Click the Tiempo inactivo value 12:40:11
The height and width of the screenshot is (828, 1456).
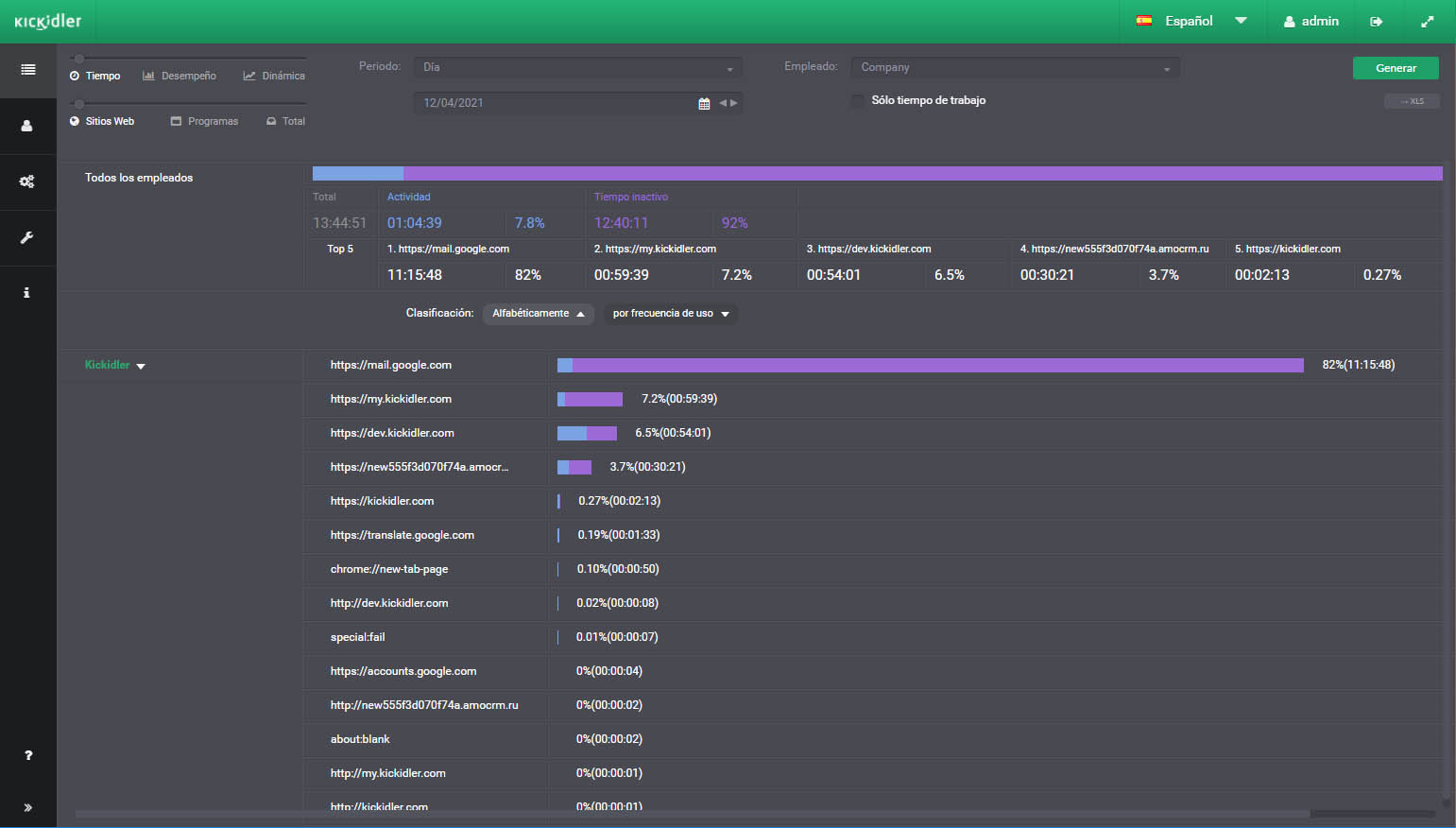pyautogui.click(x=621, y=223)
